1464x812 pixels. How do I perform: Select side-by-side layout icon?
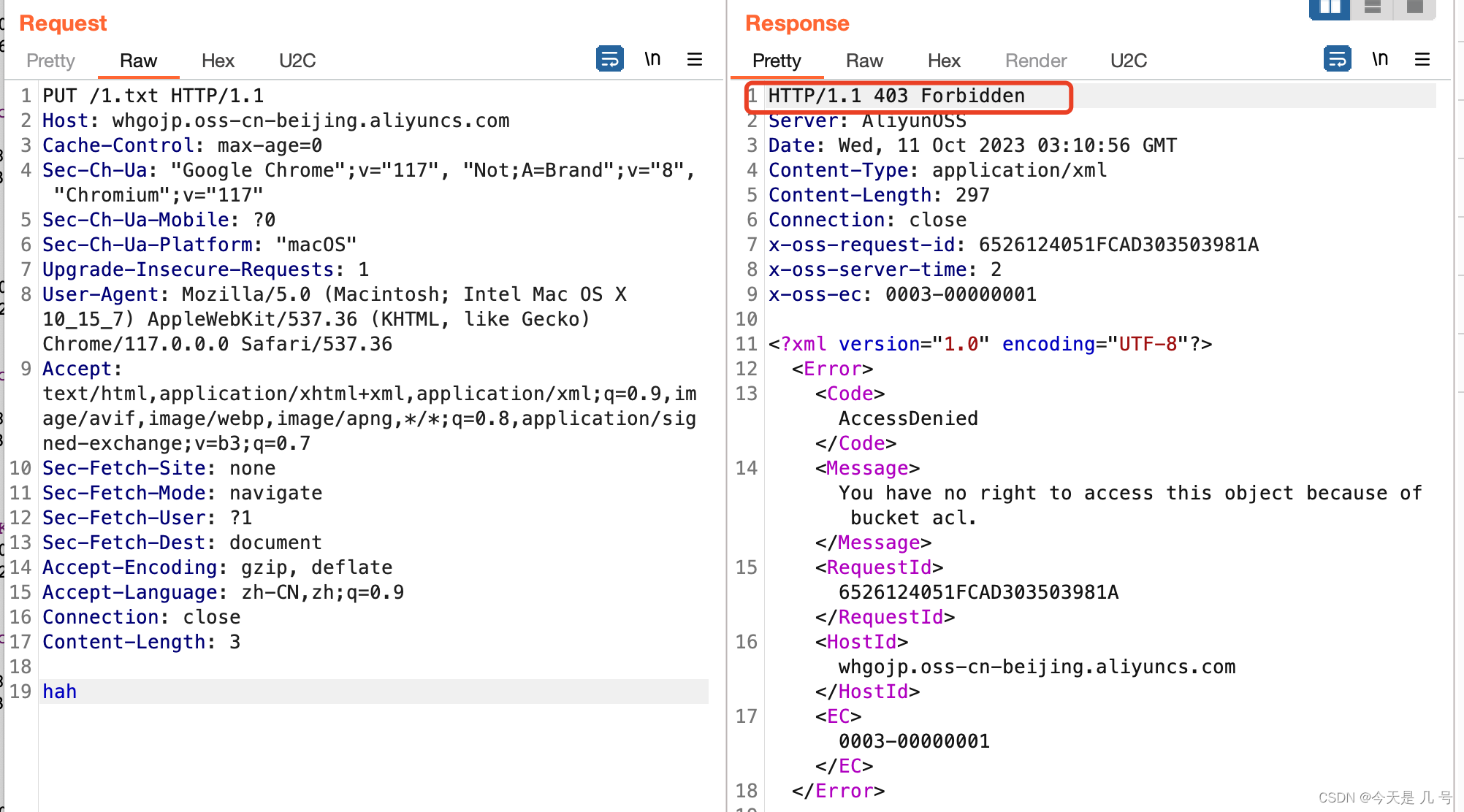1330,7
